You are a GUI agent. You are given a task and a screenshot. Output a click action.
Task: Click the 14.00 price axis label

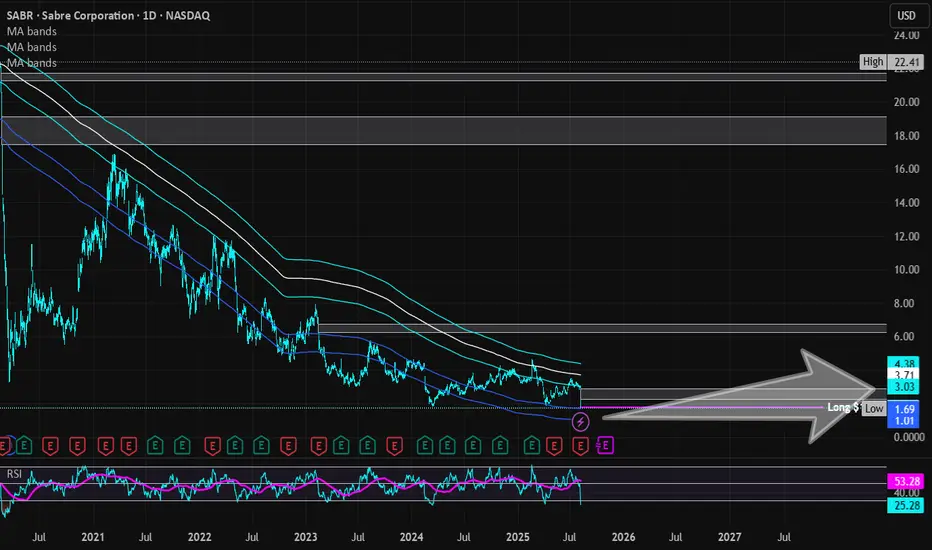tap(906, 203)
